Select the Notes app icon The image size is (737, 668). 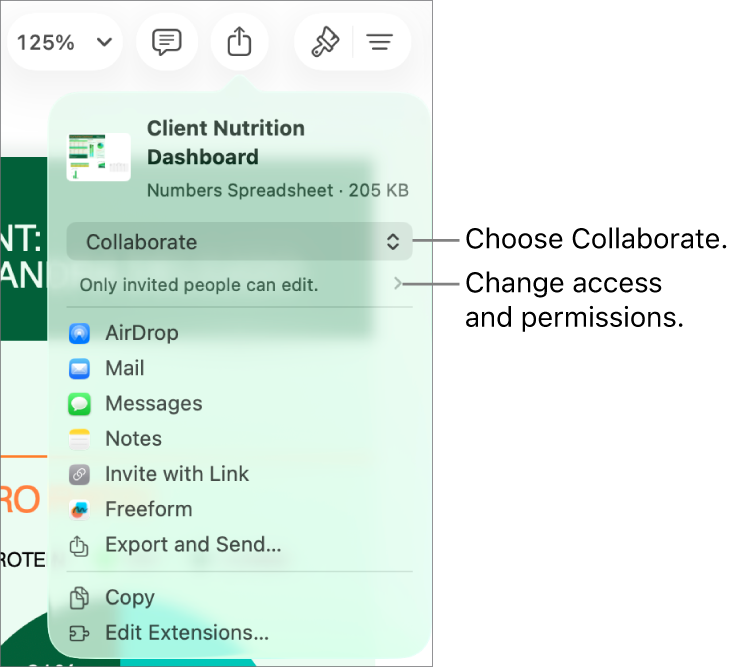(x=79, y=439)
